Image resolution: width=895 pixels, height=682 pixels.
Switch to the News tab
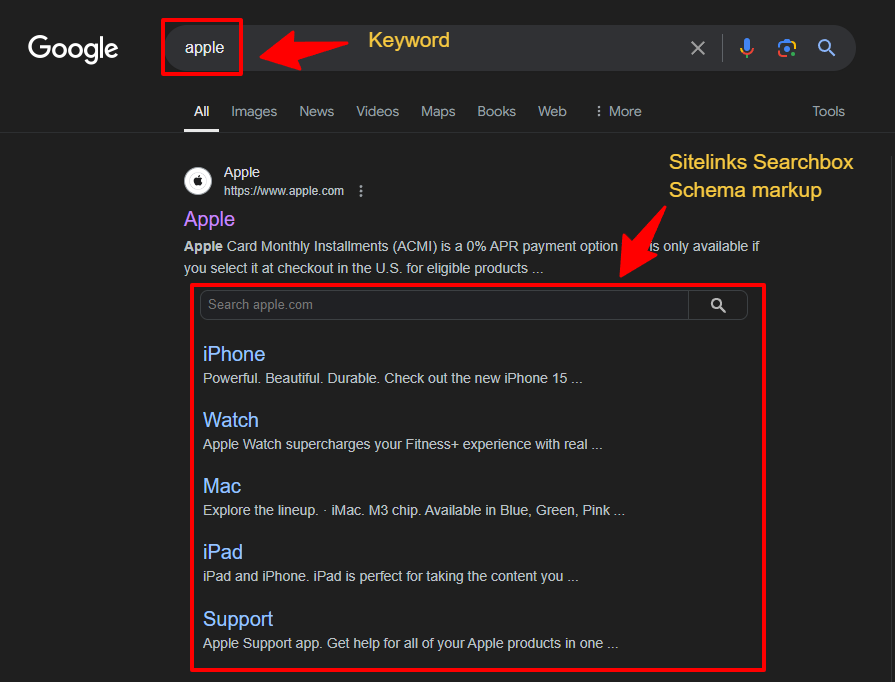point(317,111)
